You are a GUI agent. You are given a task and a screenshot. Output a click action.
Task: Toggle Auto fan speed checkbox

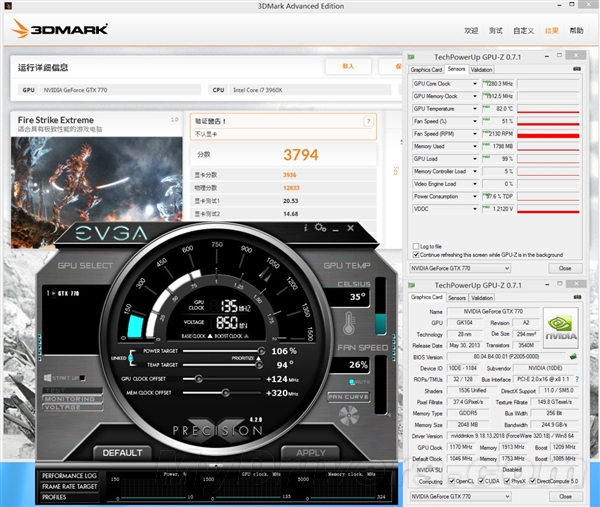tap(352, 382)
